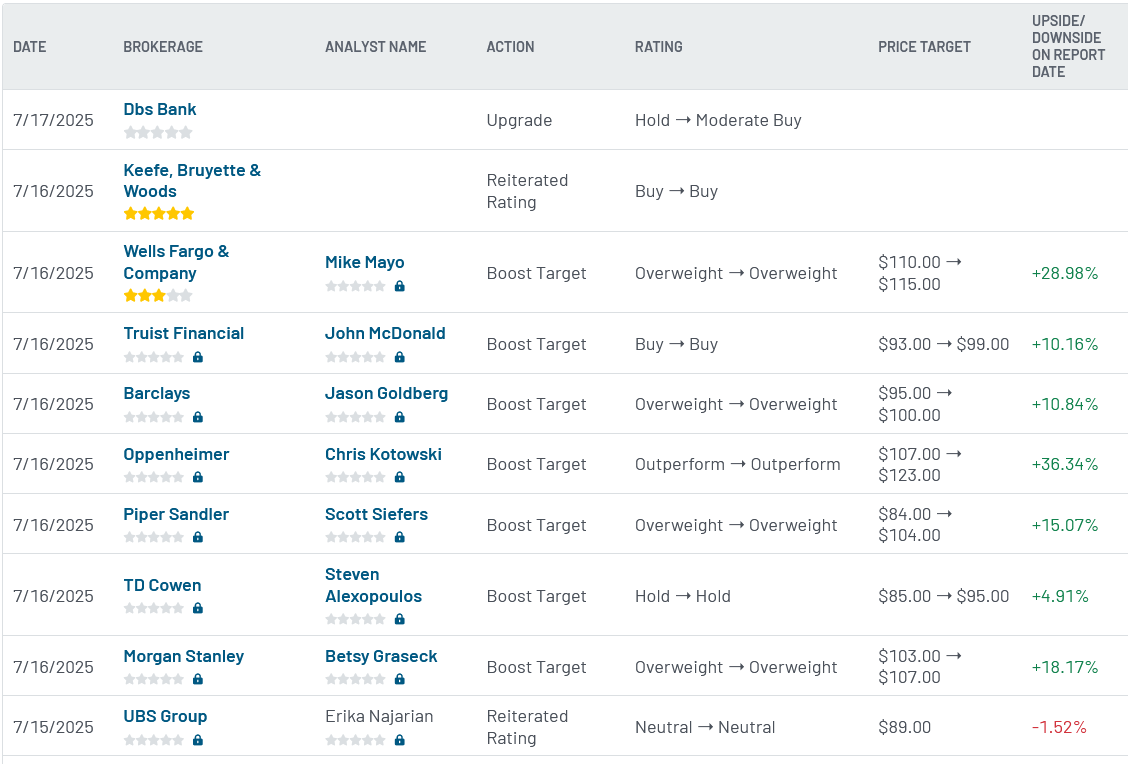The image size is (1128, 764).
Task: Open the TD Cowen brokerage link
Action: point(163,586)
